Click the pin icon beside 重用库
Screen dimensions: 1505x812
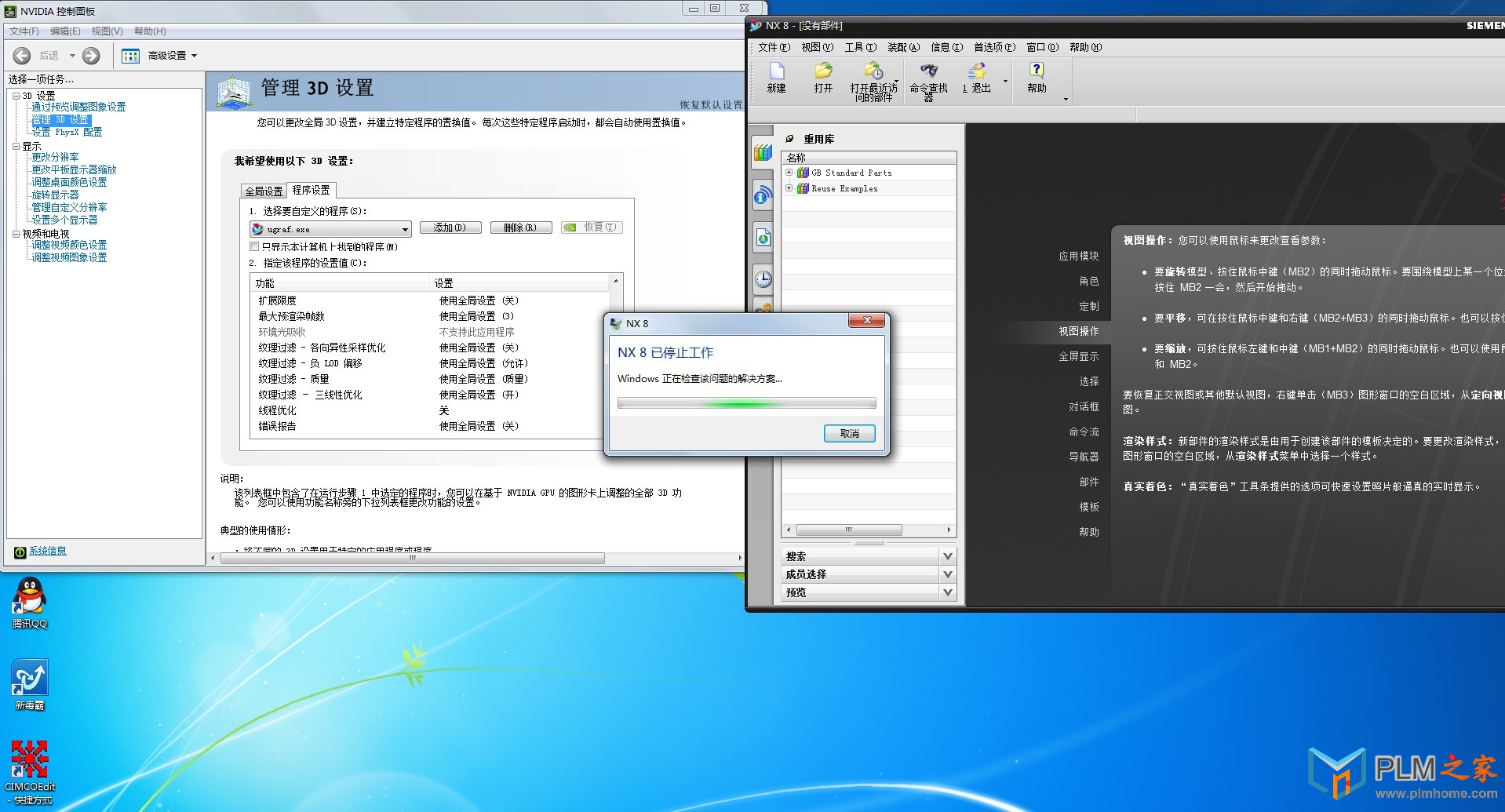pyautogui.click(x=790, y=139)
